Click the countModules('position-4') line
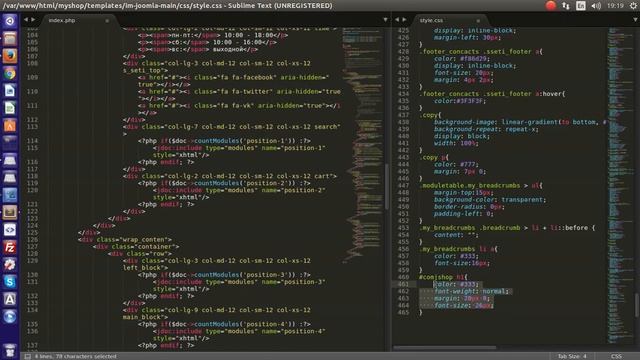This screenshot has width=640, height=360. (x=224, y=324)
